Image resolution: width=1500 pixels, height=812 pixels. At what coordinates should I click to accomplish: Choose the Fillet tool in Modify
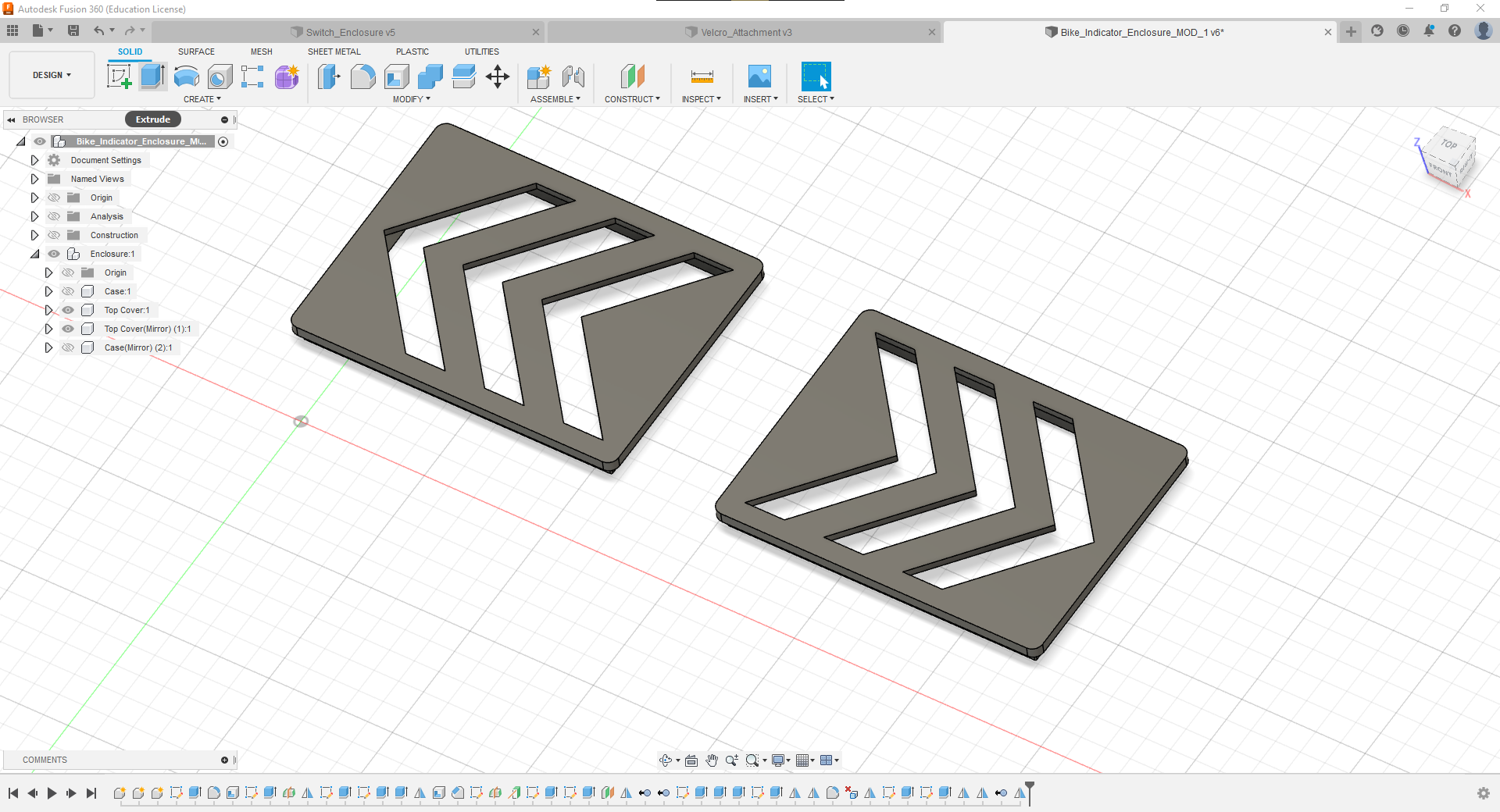[x=362, y=77]
